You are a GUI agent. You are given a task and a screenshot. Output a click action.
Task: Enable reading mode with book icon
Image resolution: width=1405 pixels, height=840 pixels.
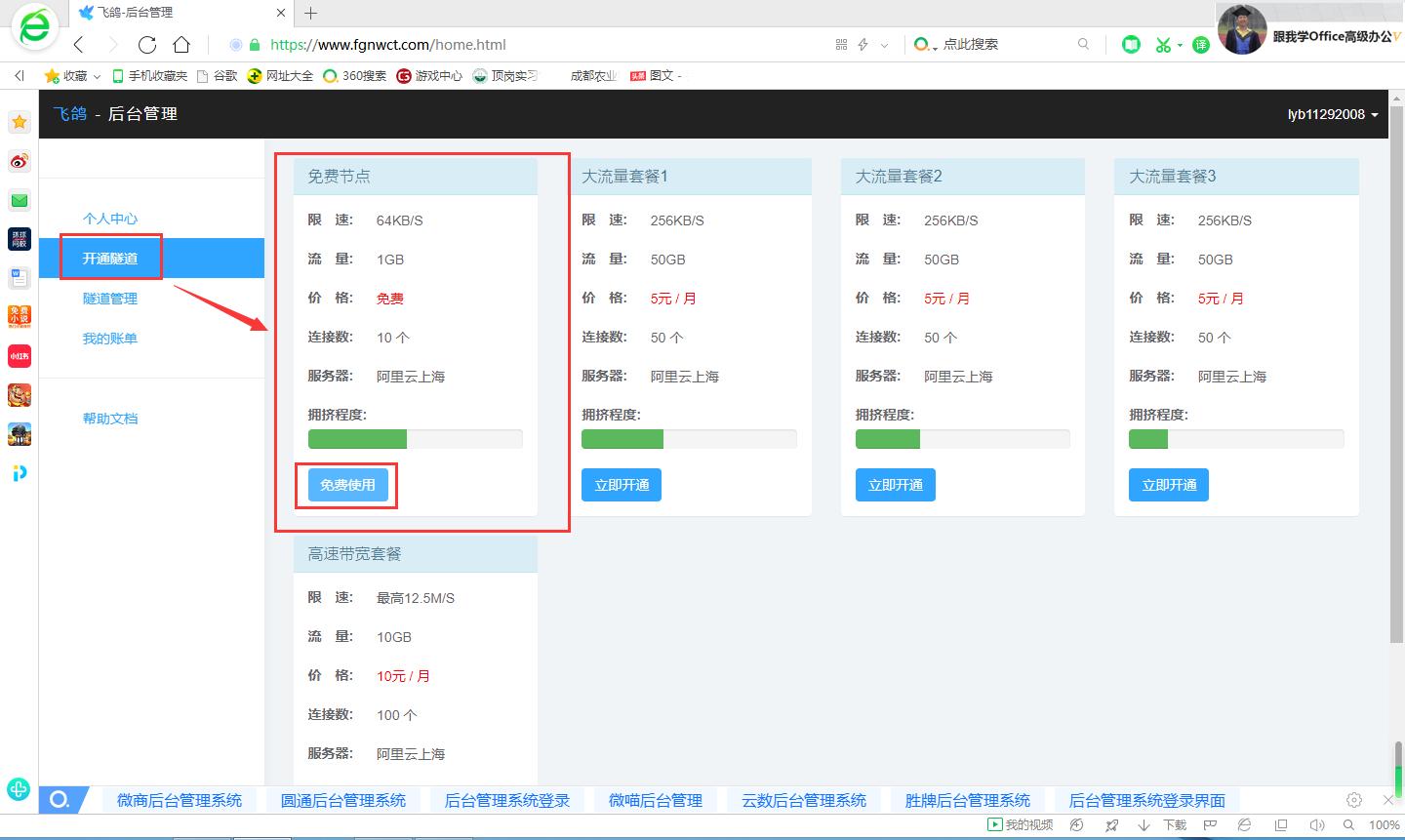(1130, 44)
